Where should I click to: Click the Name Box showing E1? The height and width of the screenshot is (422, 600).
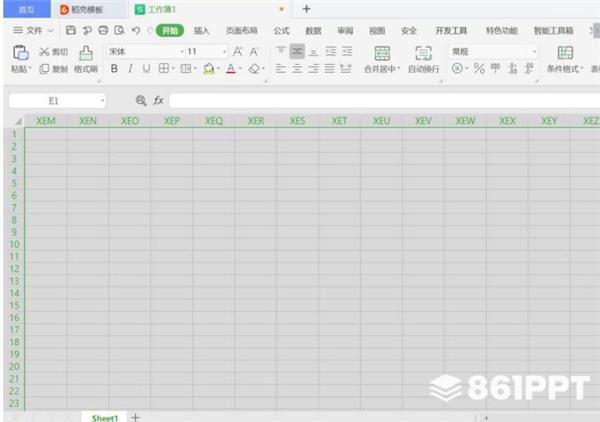coord(54,100)
